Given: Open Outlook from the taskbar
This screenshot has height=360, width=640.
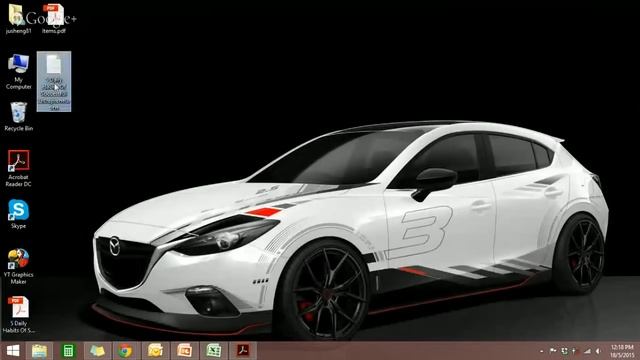Looking at the screenshot, I should (x=155, y=351).
